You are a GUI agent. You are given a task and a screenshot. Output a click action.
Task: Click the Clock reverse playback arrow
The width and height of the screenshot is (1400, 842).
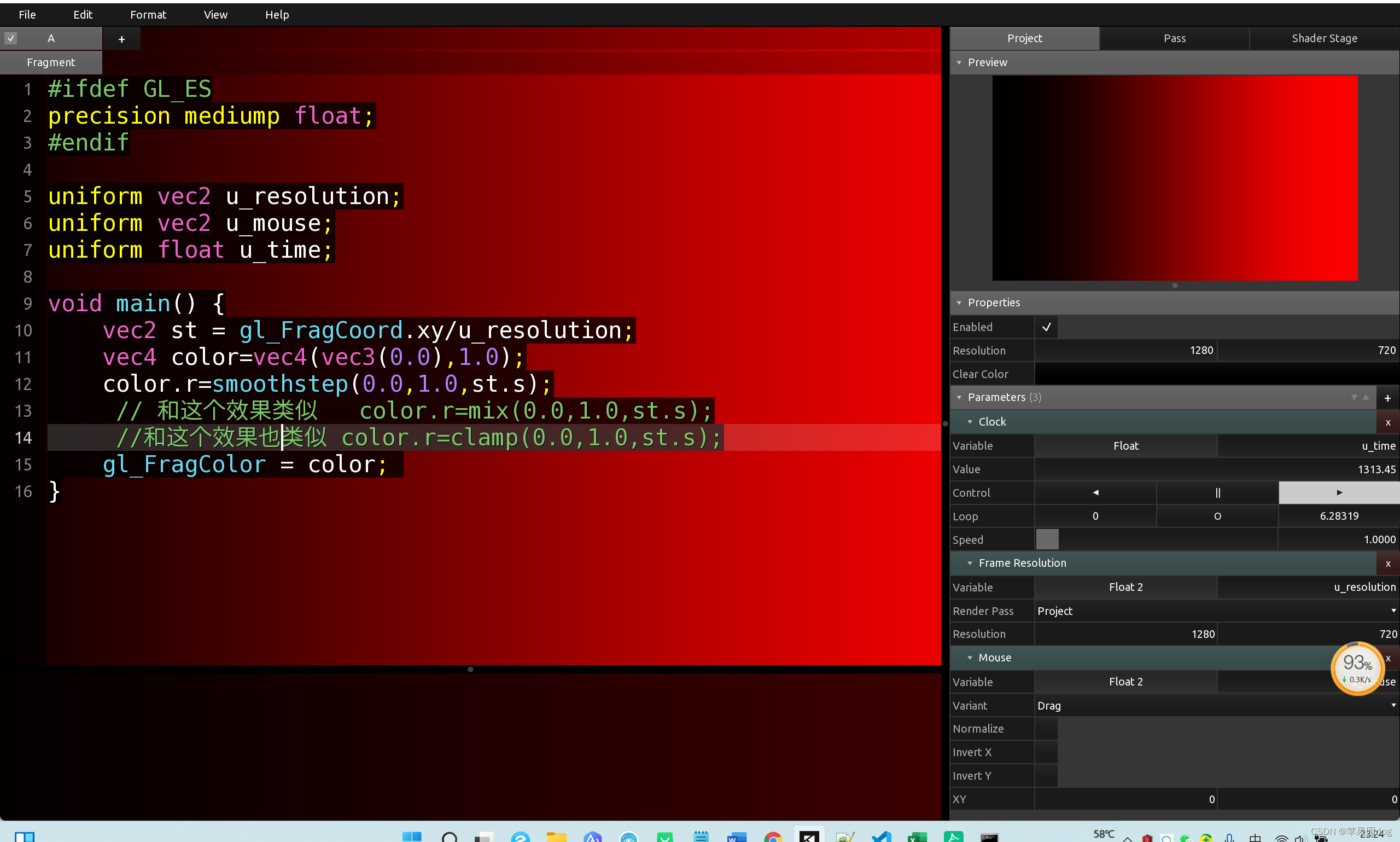(1095, 492)
